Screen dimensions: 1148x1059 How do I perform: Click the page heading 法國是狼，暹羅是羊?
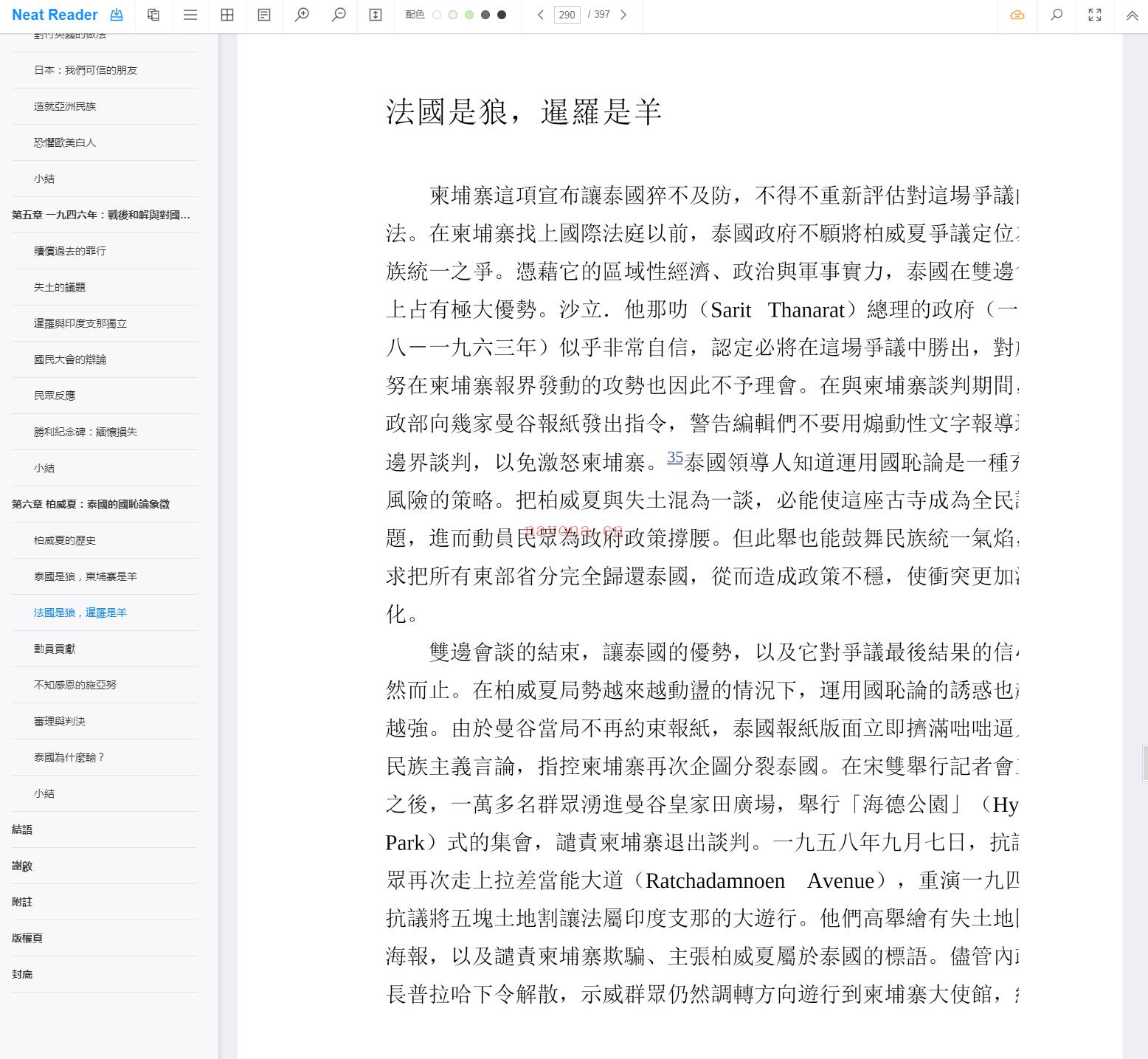point(524,112)
